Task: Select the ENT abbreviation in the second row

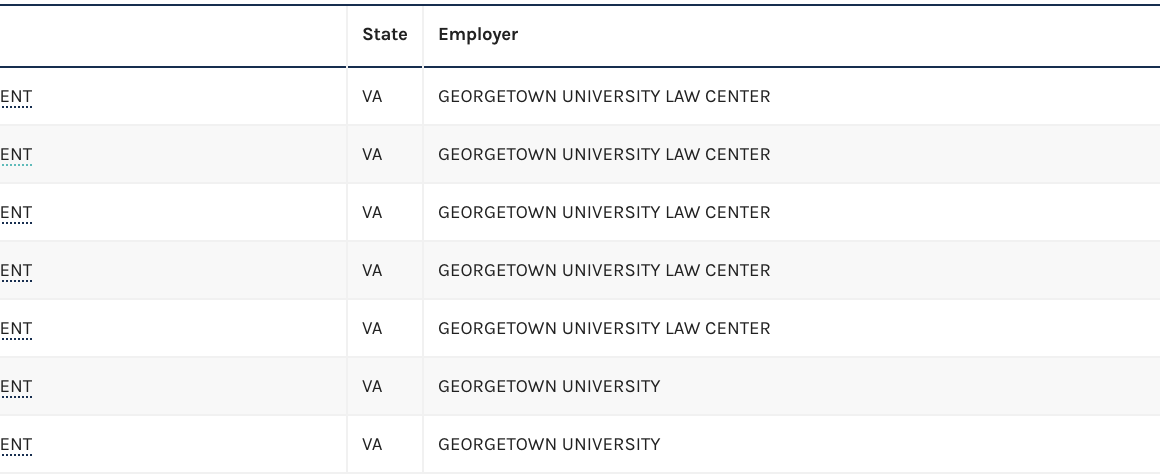Action: 16,155
